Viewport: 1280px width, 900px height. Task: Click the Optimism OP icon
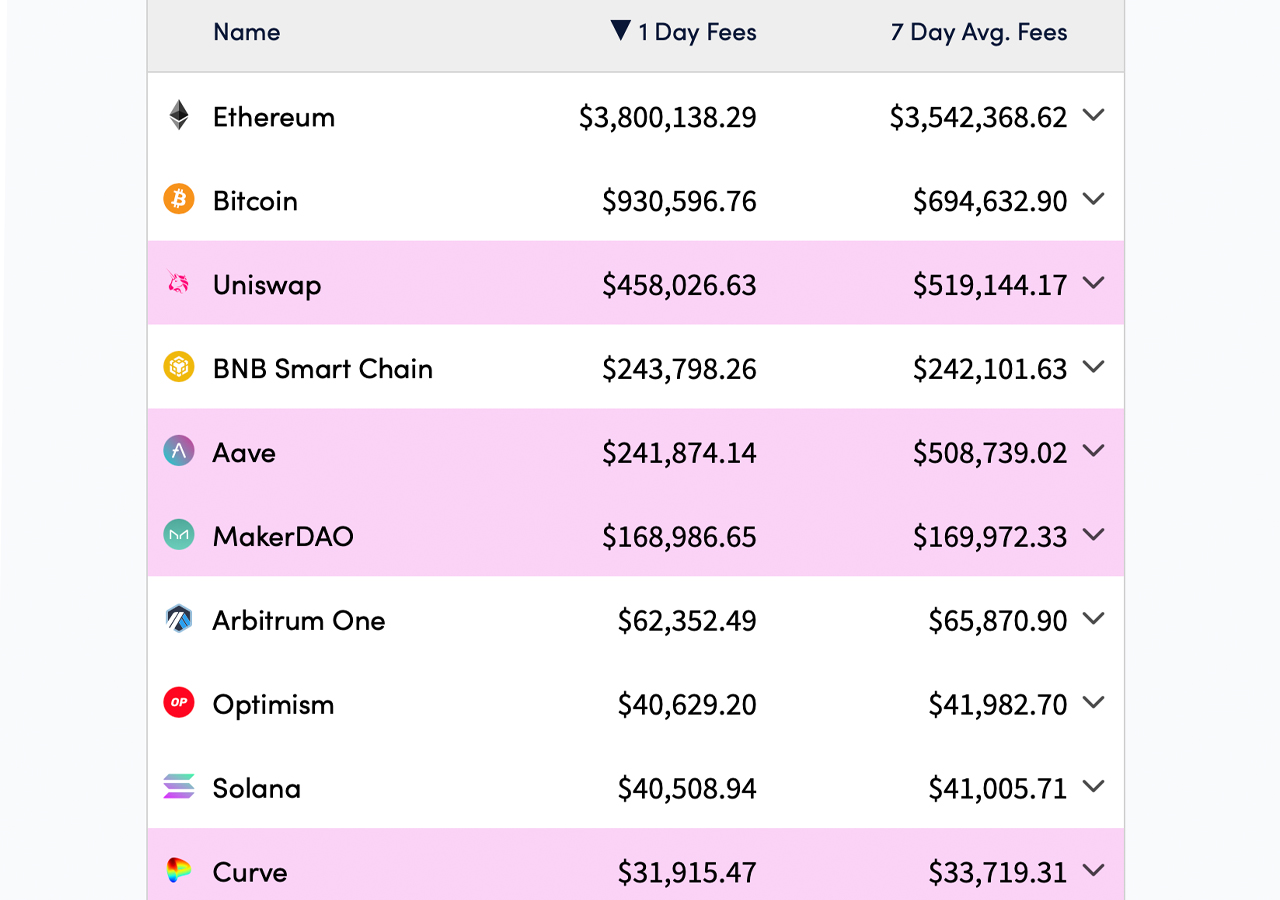tap(178, 703)
